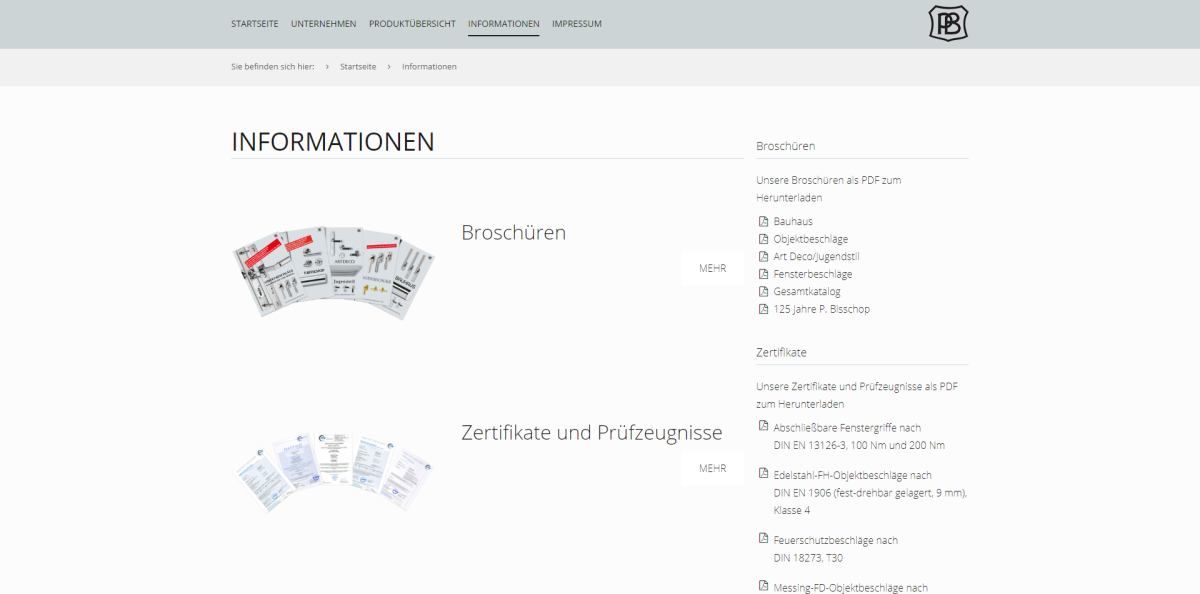Open Zertifikate und Prüfzeugnisse heading link
This screenshot has width=1200, height=594.
tap(592, 433)
